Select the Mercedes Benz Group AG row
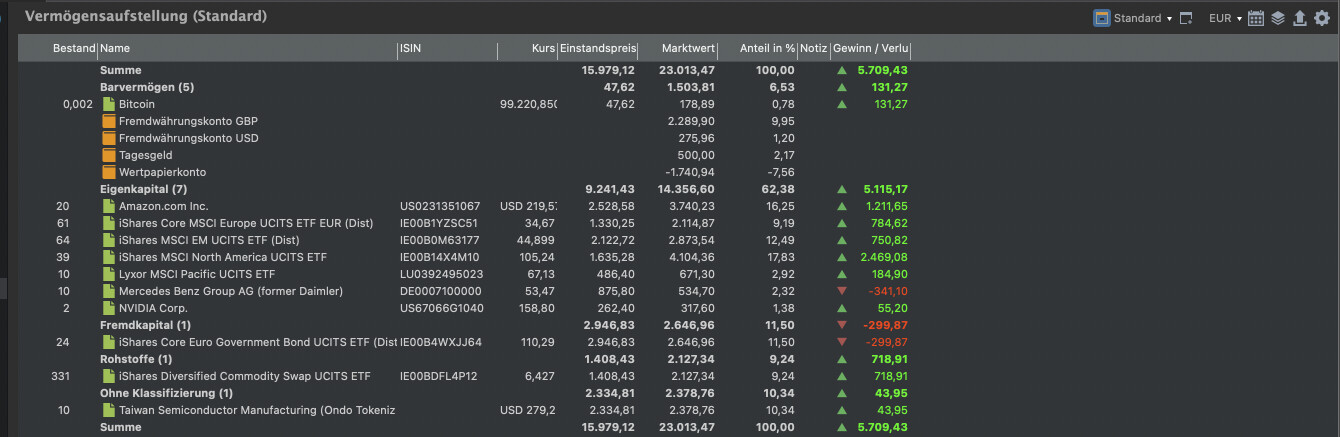Screen dimensions: 1340x437 pyautogui.click(x=230, y=291)
